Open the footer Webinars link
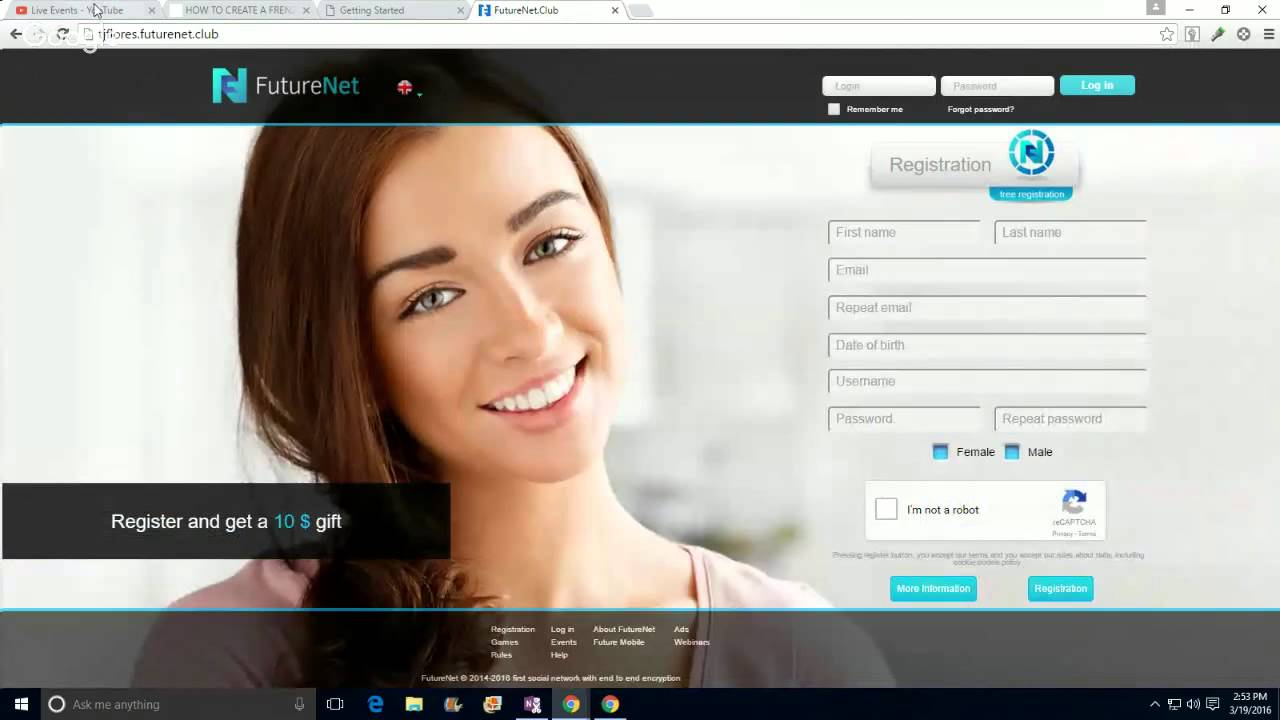Screen dimensions: 1280x720 click(x=691, y=642)
